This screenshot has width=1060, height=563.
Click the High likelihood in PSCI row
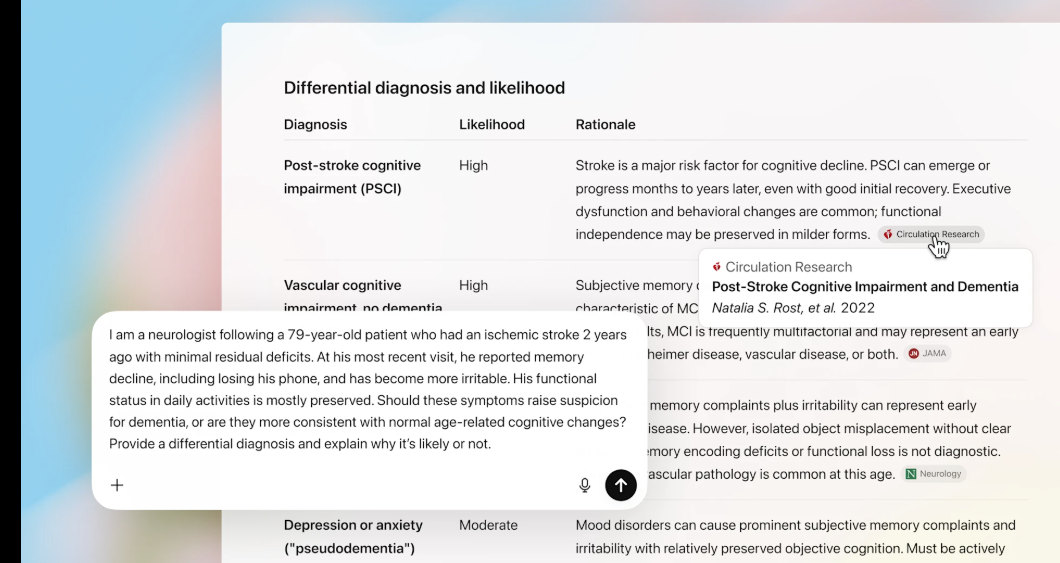tap(473, 166)
